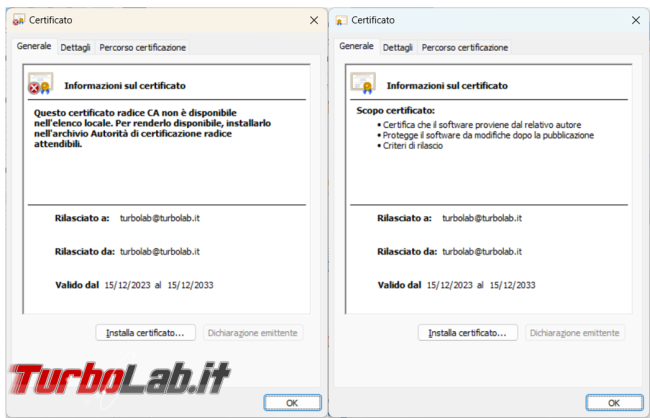
Task: Click Dichiarazione emittente in right window
Action: (x=575, y=333)
